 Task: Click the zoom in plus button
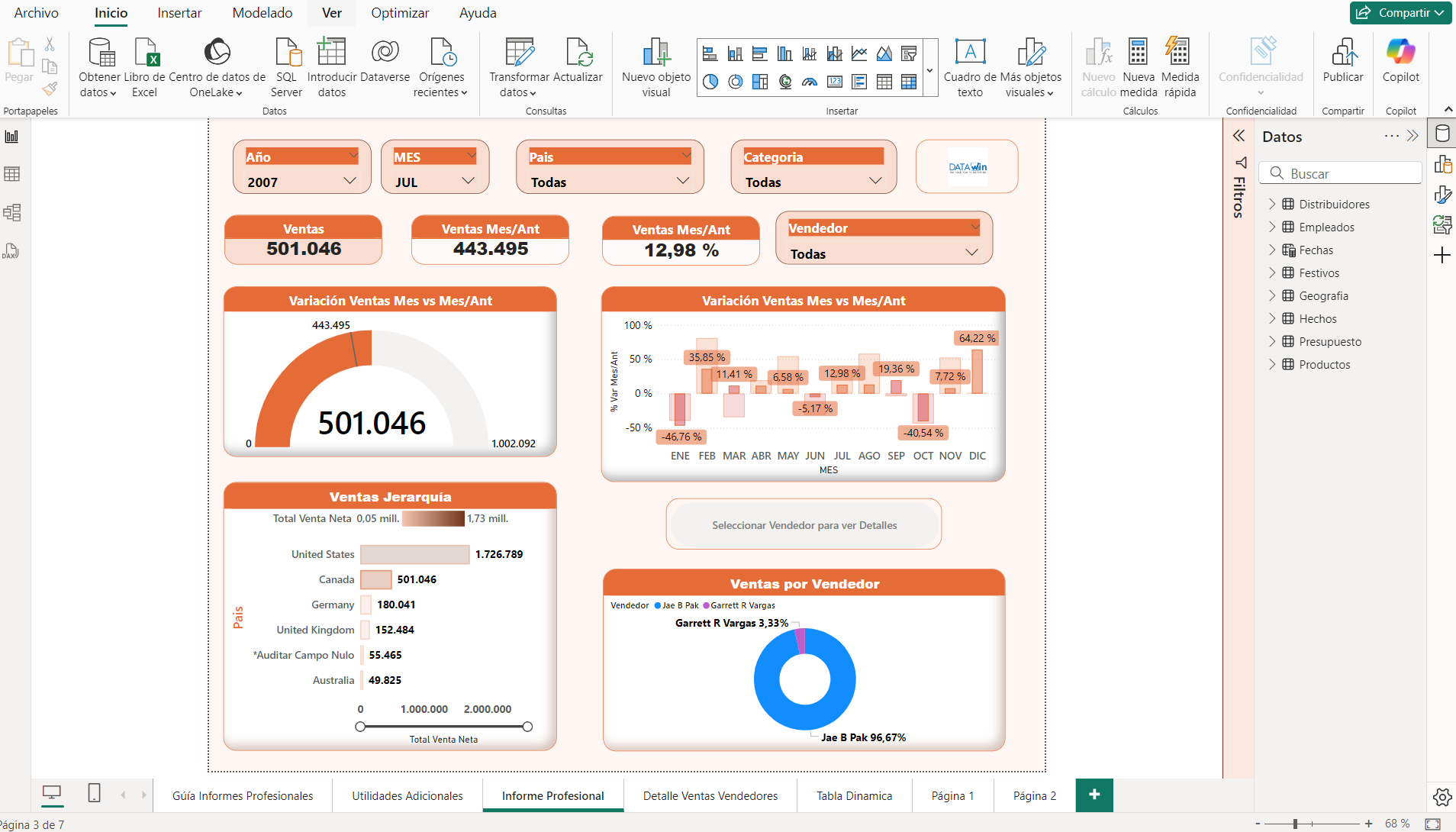pyautogui.click(x=1369, y=824)
